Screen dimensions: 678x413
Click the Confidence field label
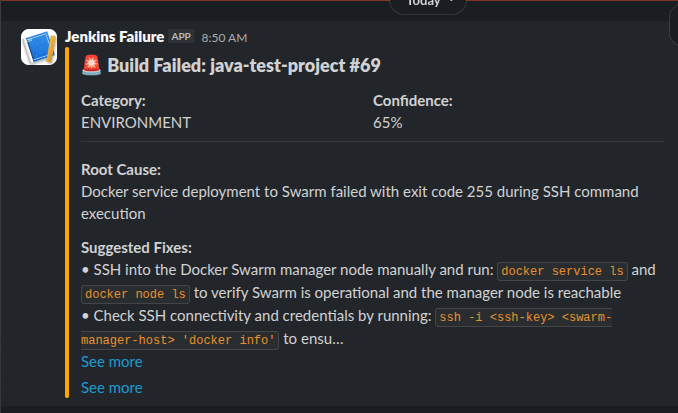(413, 101)
